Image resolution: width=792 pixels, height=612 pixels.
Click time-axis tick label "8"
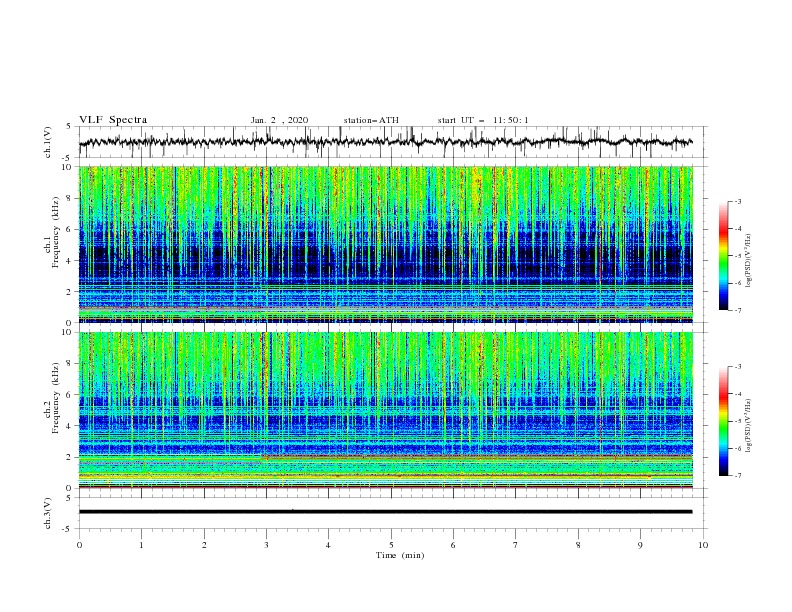[578, 545]
